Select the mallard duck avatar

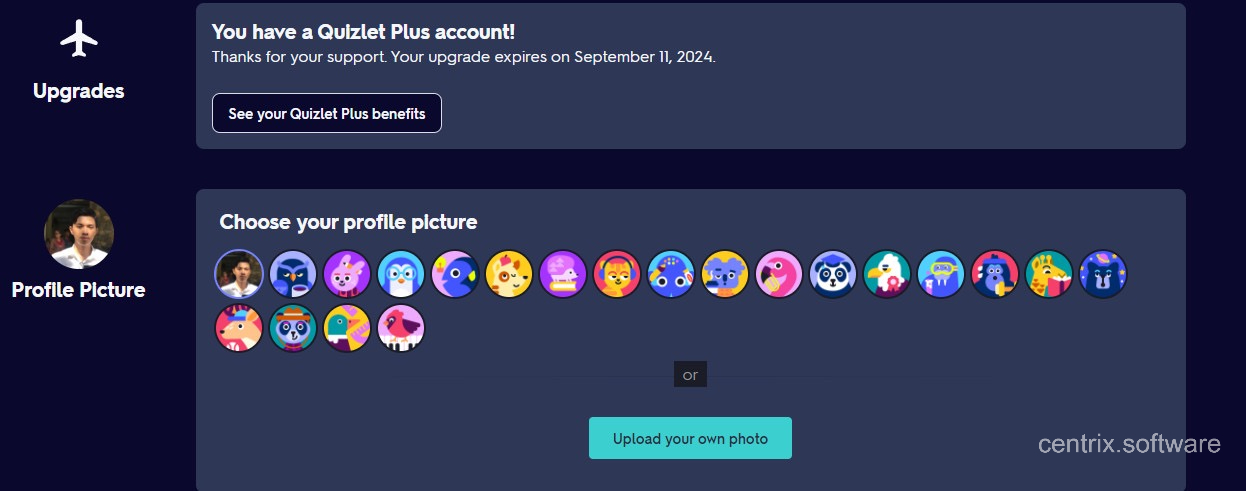347,329
